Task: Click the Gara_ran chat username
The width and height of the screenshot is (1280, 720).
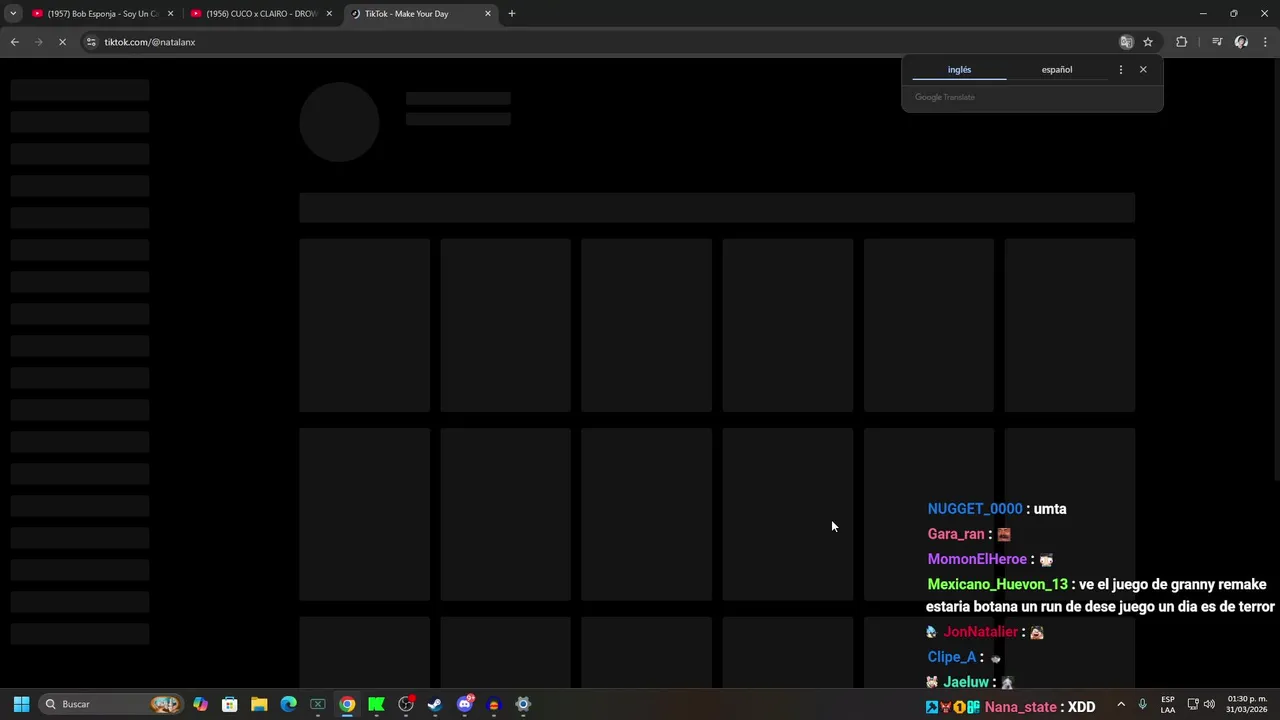Action: [x=956, y=534]
